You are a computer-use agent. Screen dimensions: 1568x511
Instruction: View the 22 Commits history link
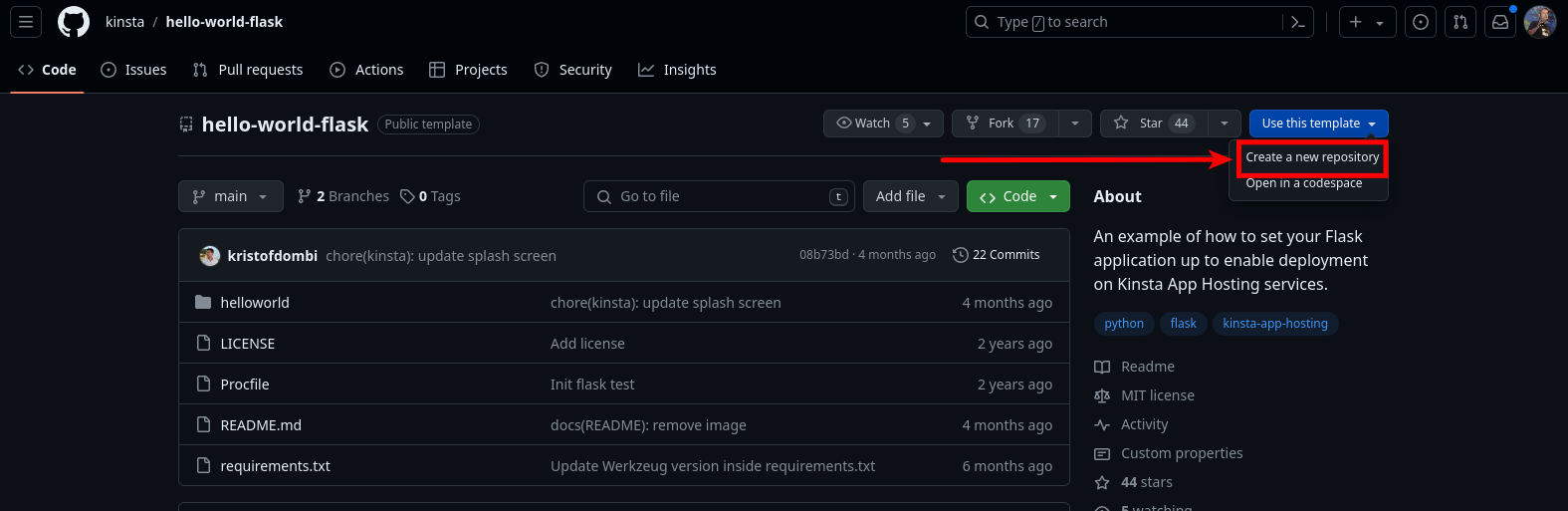tap(997, 255)
